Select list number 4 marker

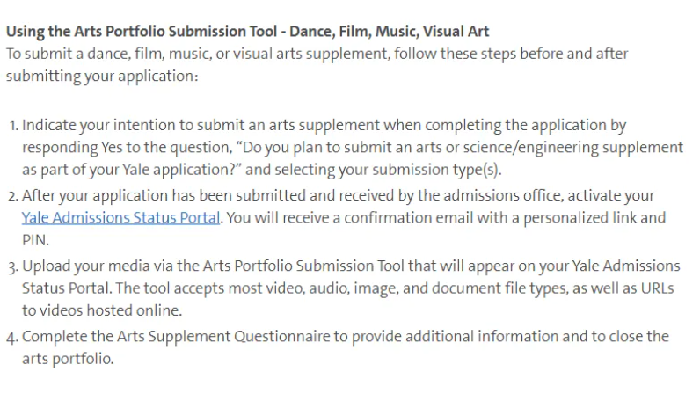13,337
